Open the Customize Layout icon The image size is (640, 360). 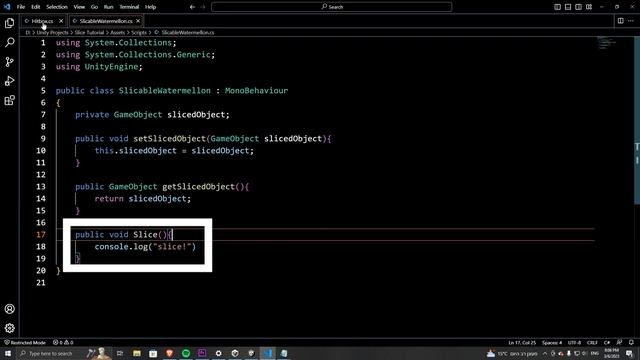(x=589, y=7)
